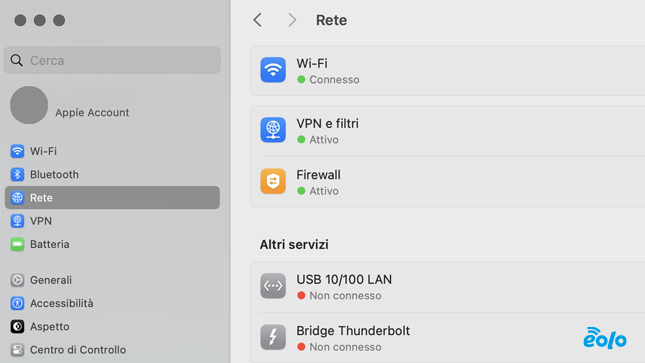Go back with the left chevron
The height and width of the screenshot is (363, 645).
tap(258, 20)
